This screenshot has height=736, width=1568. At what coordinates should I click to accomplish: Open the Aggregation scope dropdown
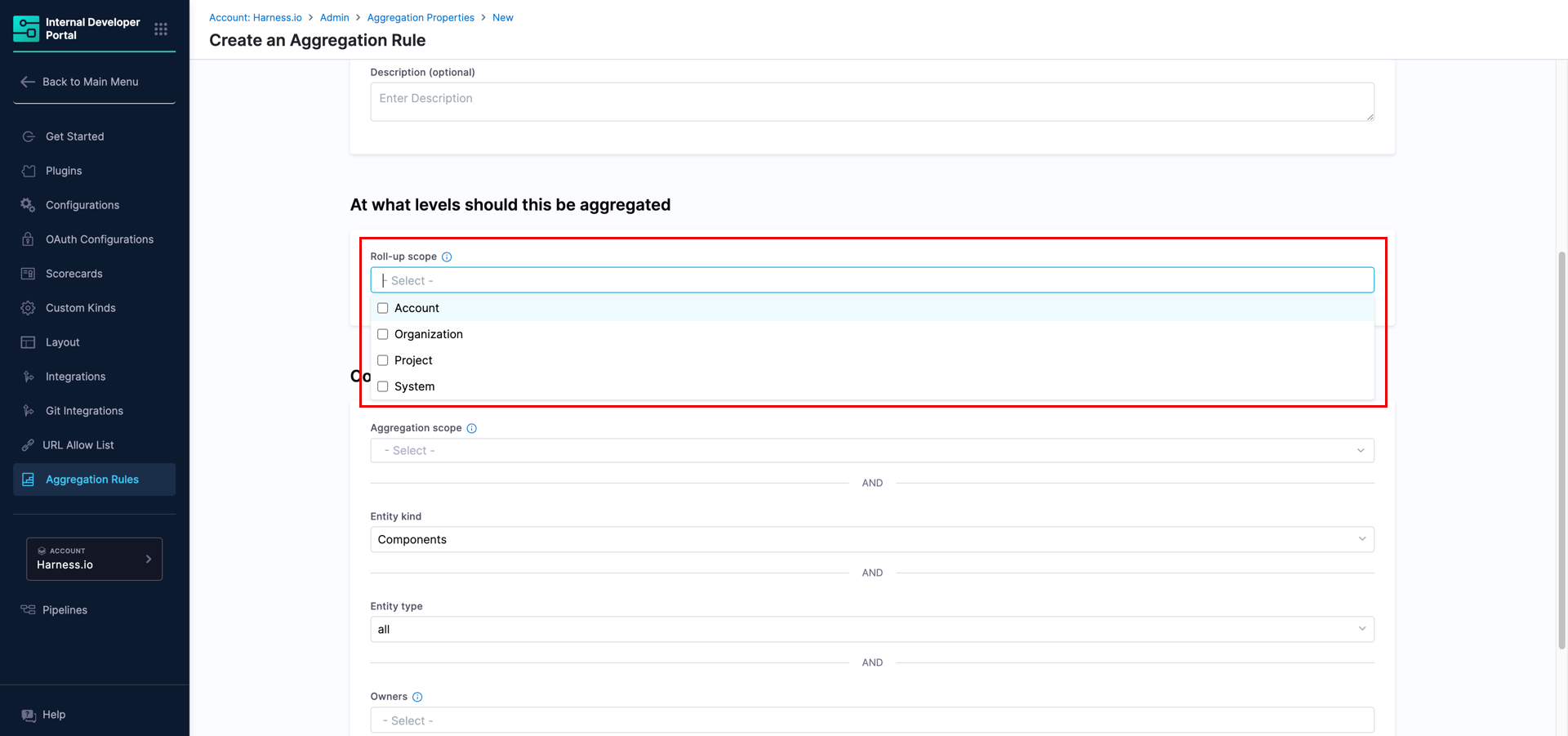tap(871, 451)
